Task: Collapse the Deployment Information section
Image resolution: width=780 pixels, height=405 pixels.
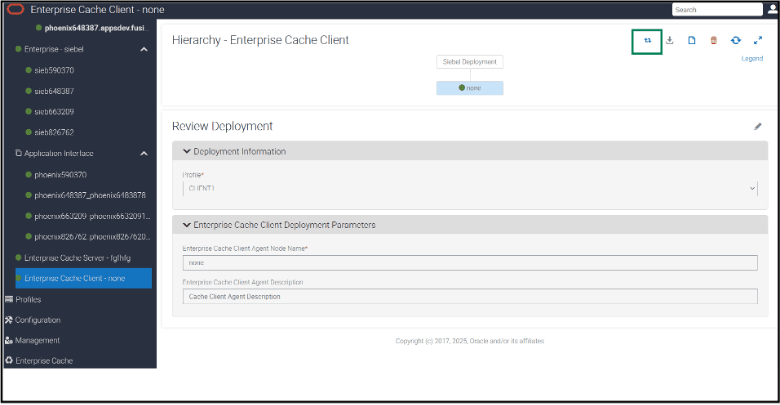Action: [x=187, y=151]
